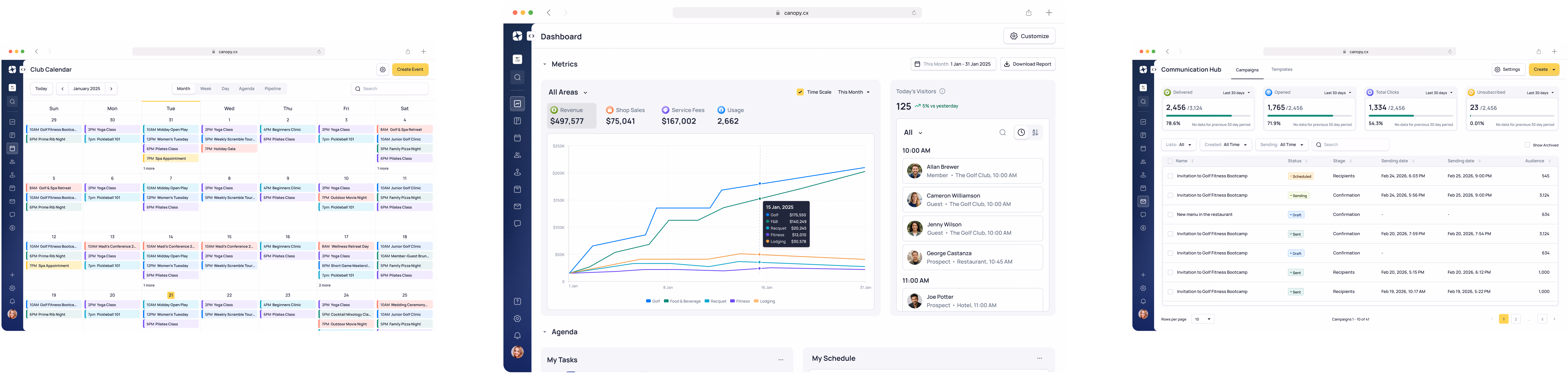
Task: Open dollar billing icon in Club Calendar sidebar
Action: (x=12, y=228)
